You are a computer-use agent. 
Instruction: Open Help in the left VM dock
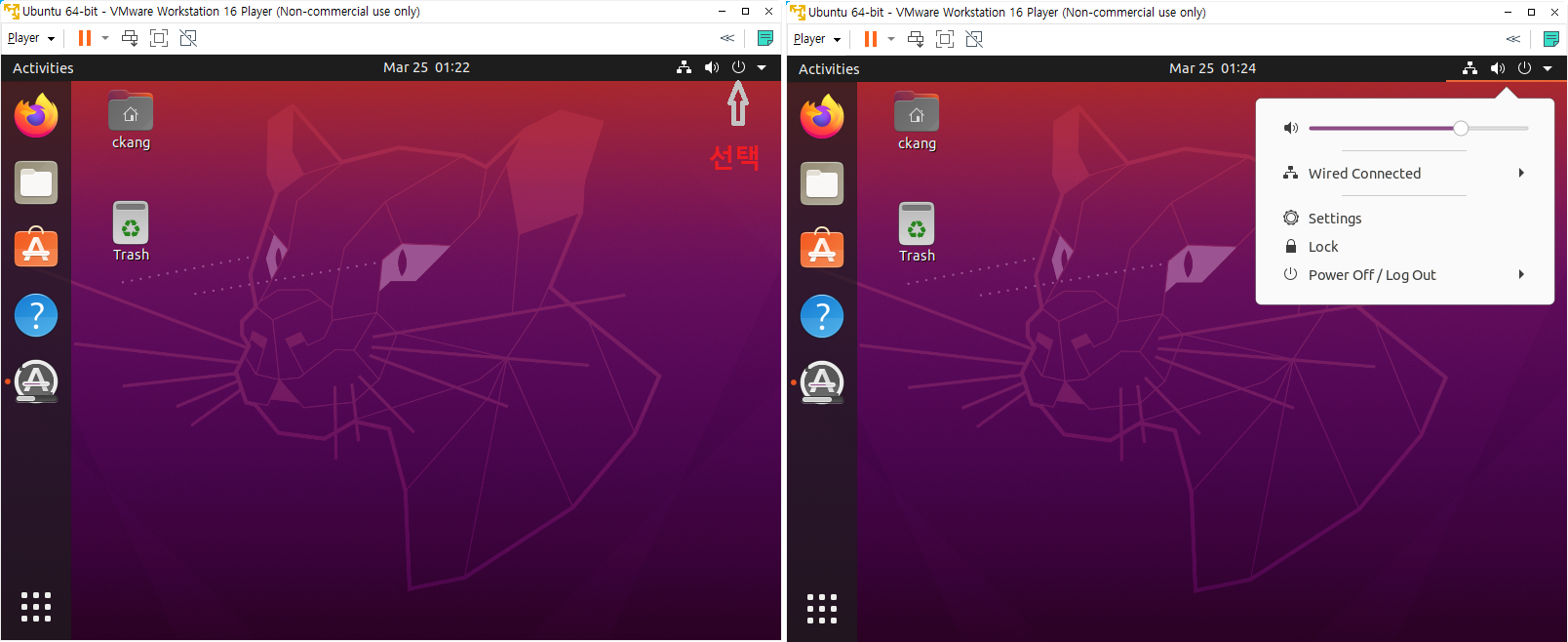click(x=36, y=315)
